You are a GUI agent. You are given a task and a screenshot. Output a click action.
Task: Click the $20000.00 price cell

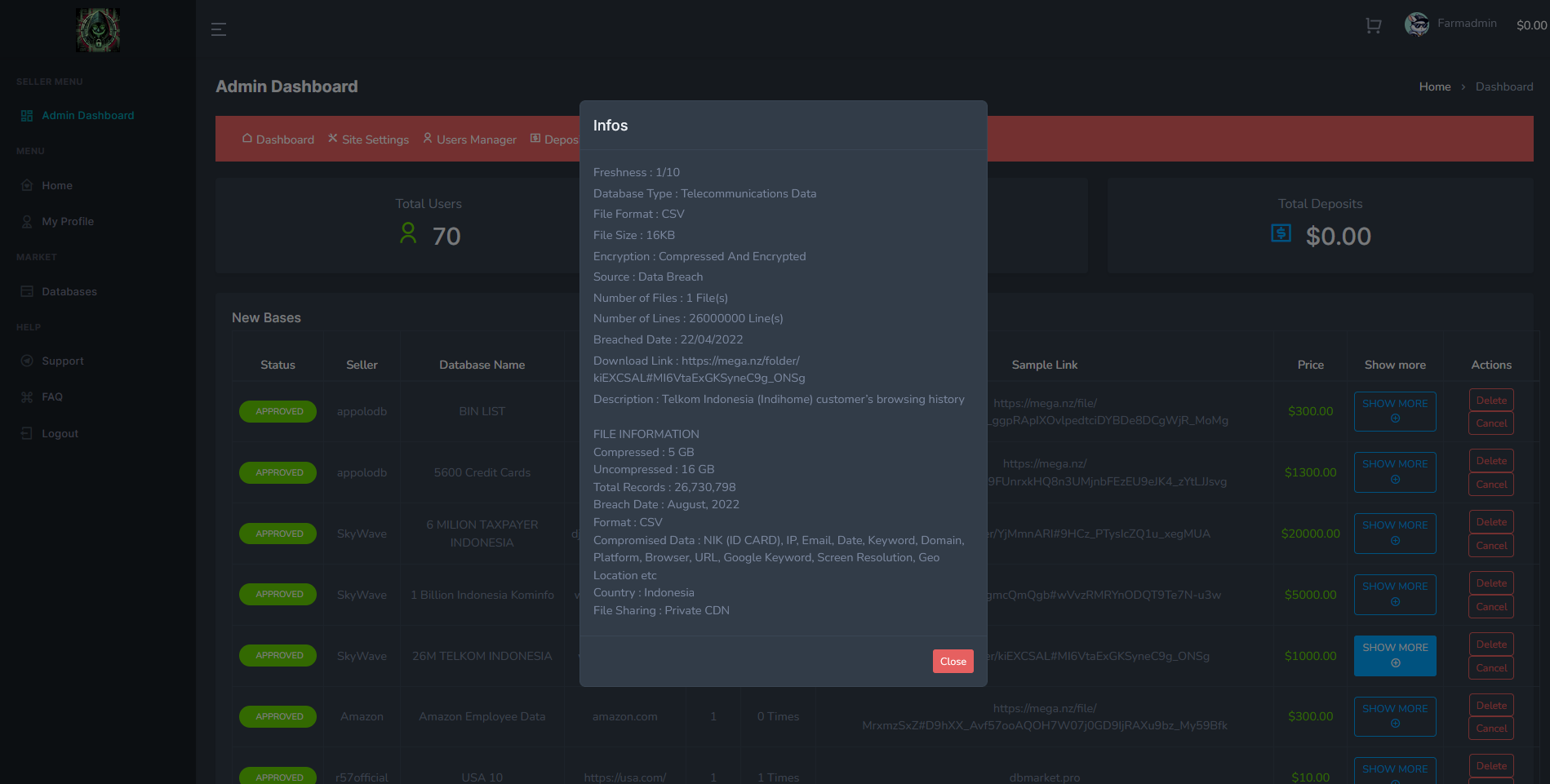(x=1311, y=534)
